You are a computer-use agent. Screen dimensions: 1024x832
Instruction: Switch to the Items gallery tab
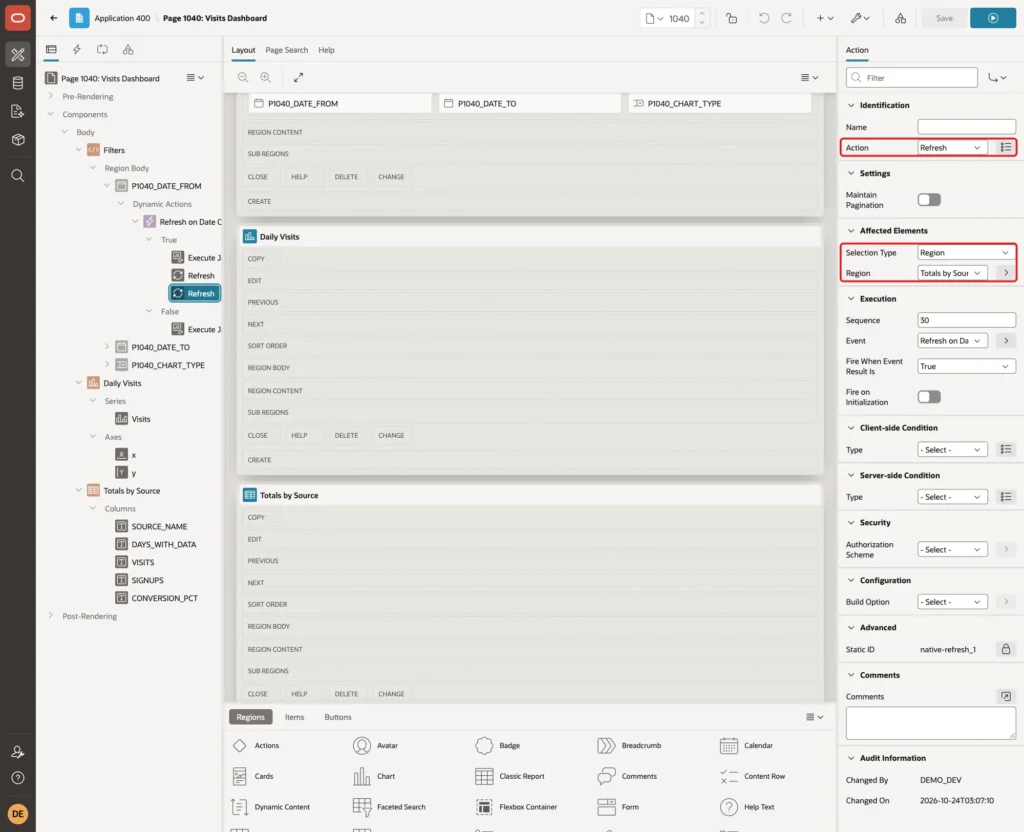(295, 717)
